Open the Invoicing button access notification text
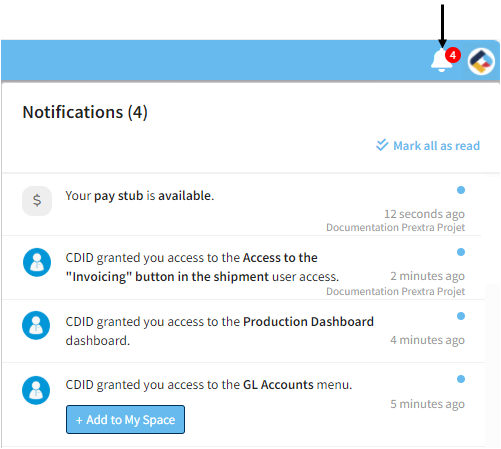The height and width of the screenshot is (449, 501). coord(202,267)
